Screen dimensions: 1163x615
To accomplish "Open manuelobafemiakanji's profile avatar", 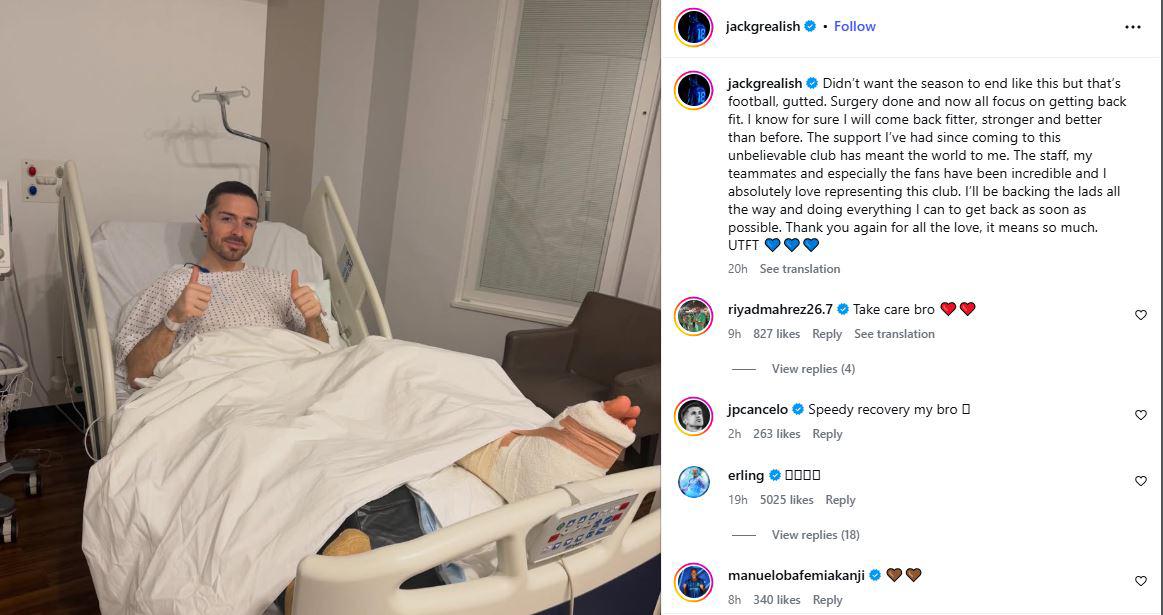I will point(693,582).
